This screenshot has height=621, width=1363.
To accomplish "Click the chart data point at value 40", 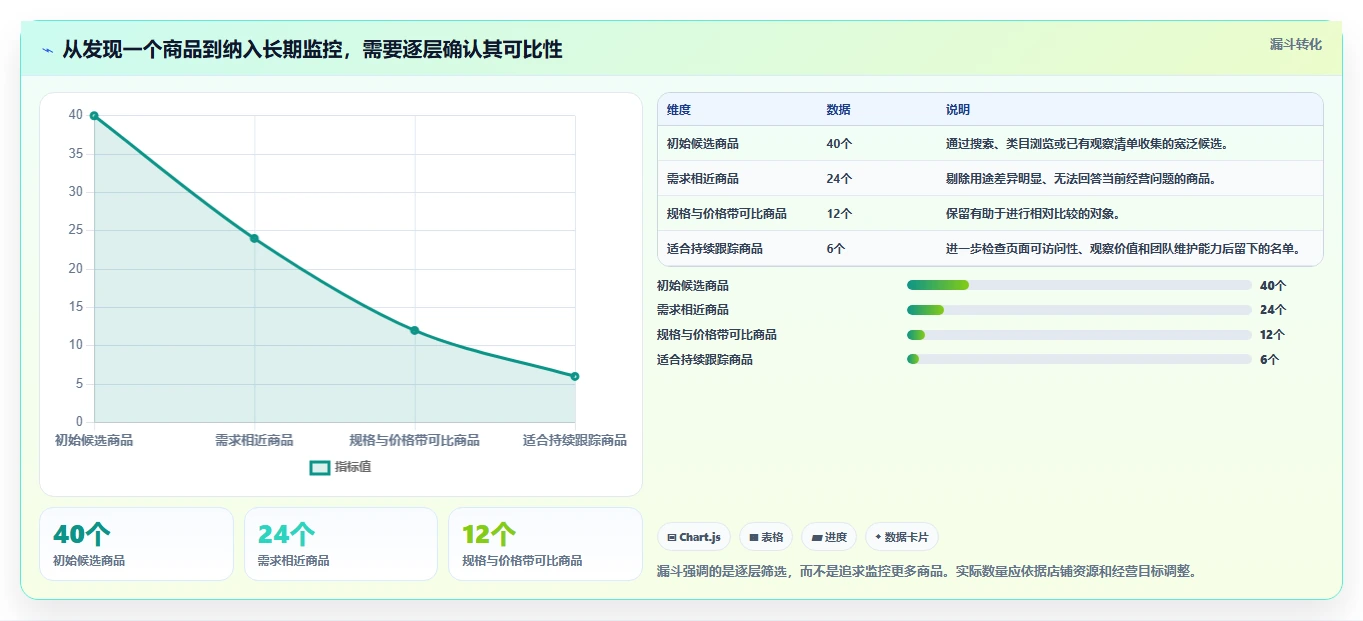I will coord(94,116).
